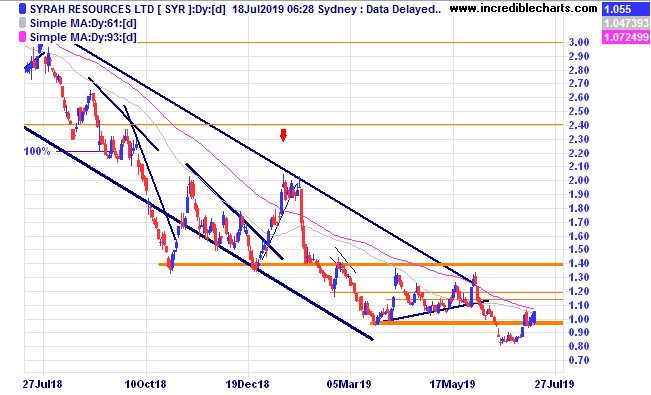Screen dimensions: 651x395
Task: Click the 3.00 price axis label
Action: (x=579, y=42)
